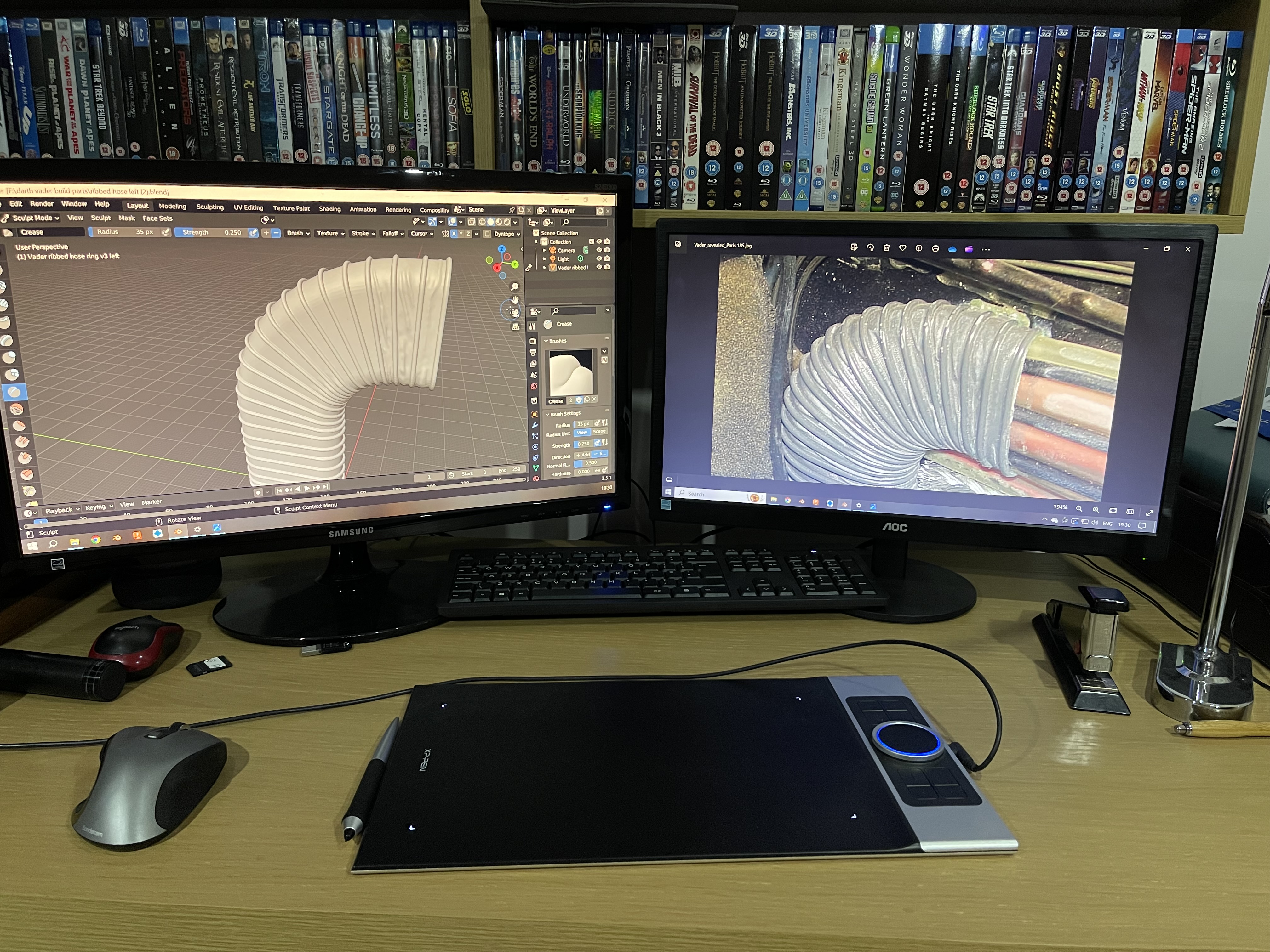The image size is (1270, 952).
Task: Open Object Data green triangle tab in Blender
Action: (535, 468)
